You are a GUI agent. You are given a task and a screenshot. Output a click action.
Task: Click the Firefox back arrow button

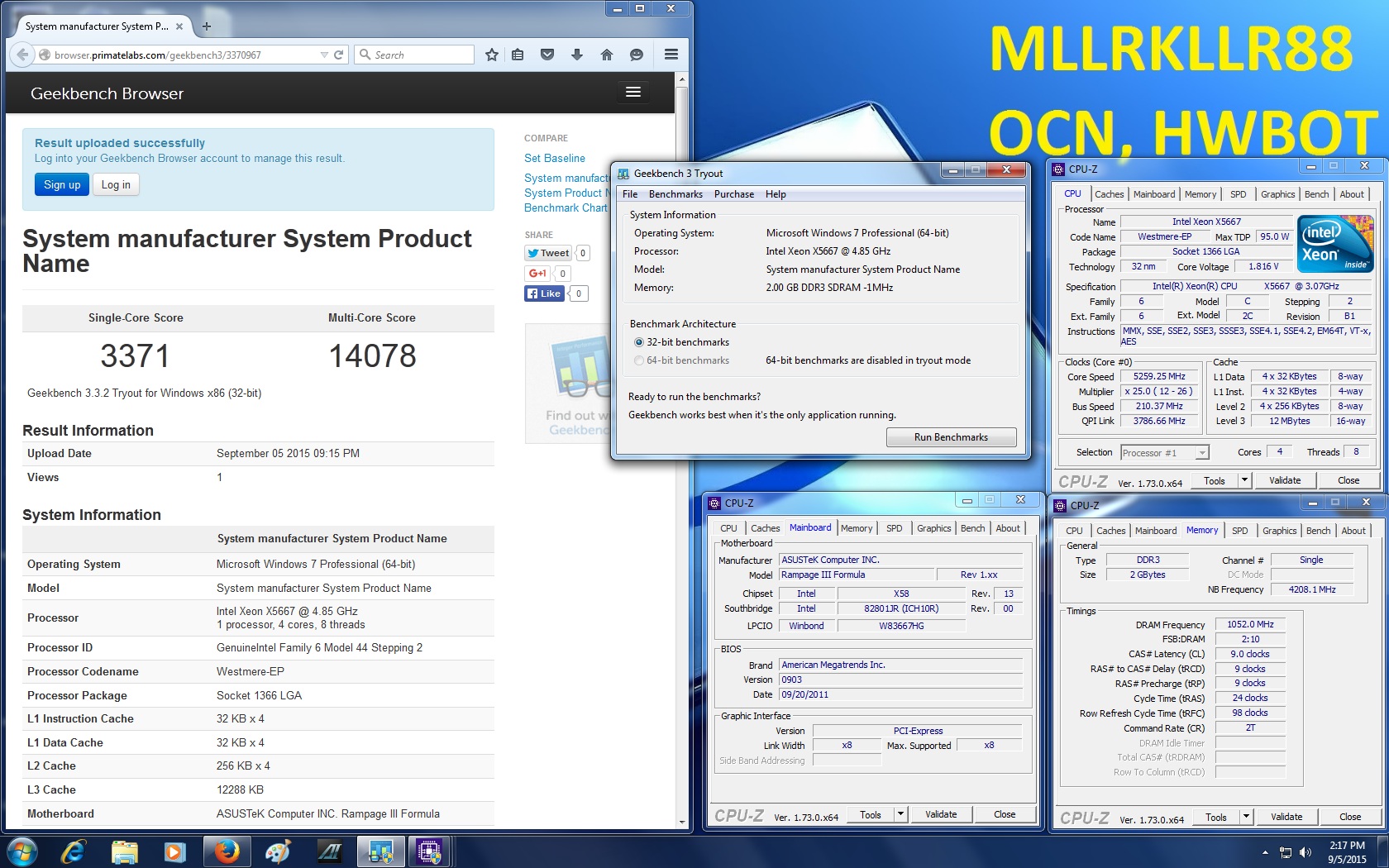[22, 55]
